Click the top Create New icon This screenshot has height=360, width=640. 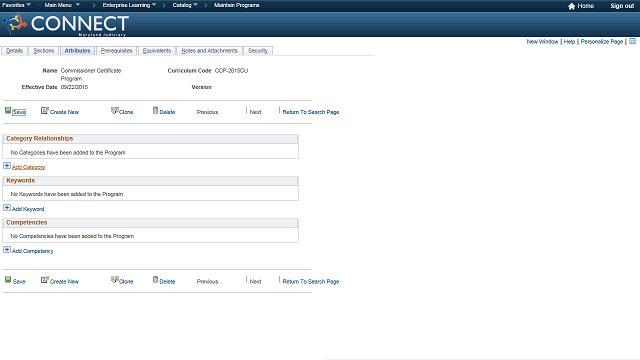click(x=44, y=110)
